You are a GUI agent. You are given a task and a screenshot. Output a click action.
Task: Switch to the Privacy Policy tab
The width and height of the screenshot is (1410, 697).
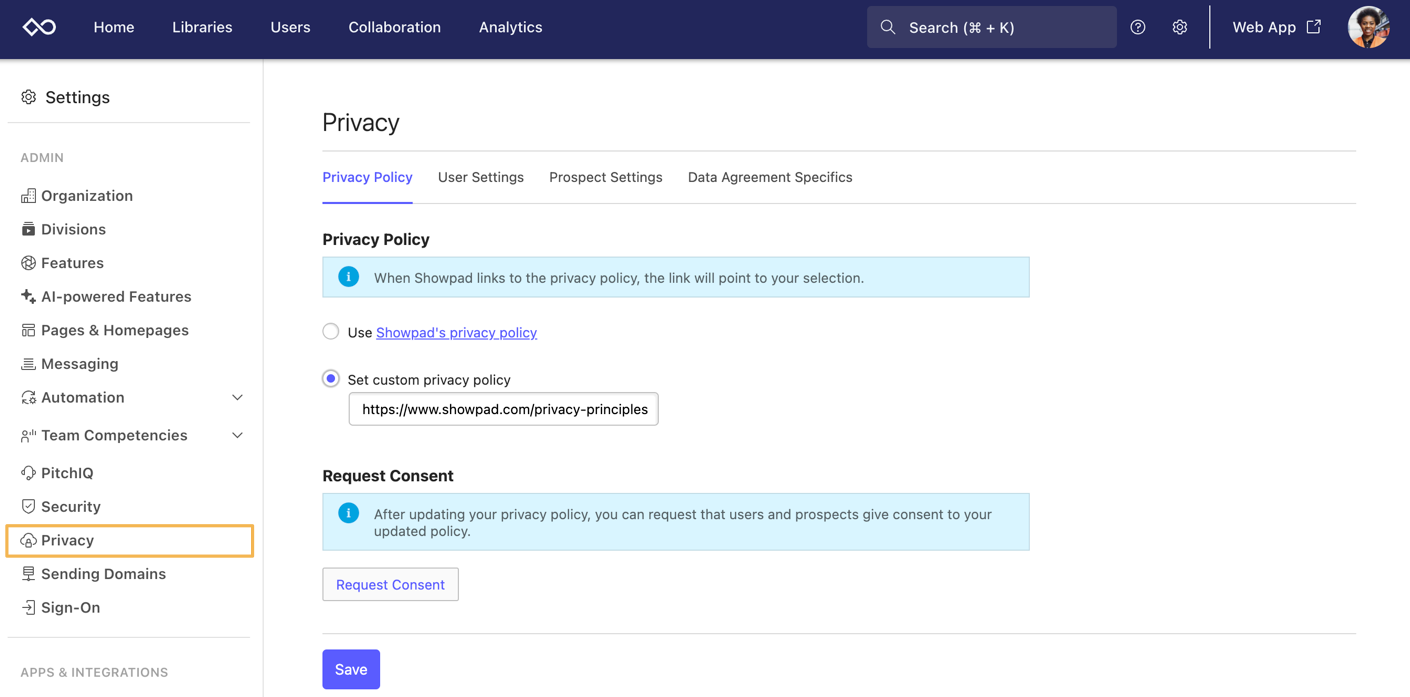(367, 177)
